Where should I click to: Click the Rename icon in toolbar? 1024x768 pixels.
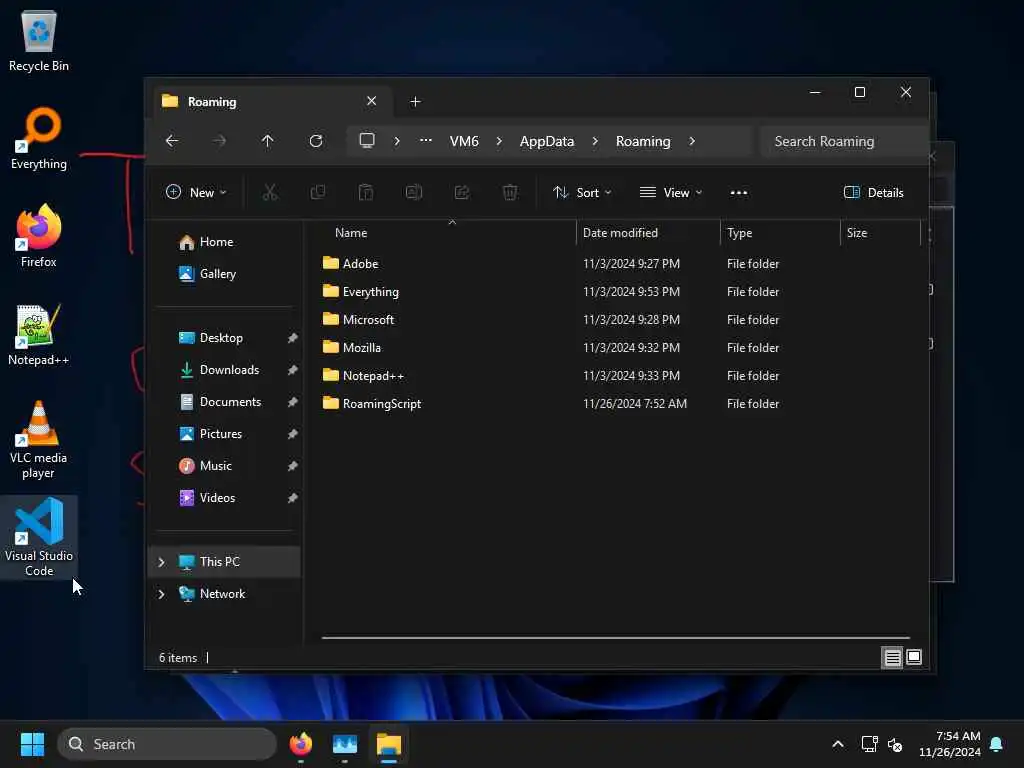[x=414, y=192]
